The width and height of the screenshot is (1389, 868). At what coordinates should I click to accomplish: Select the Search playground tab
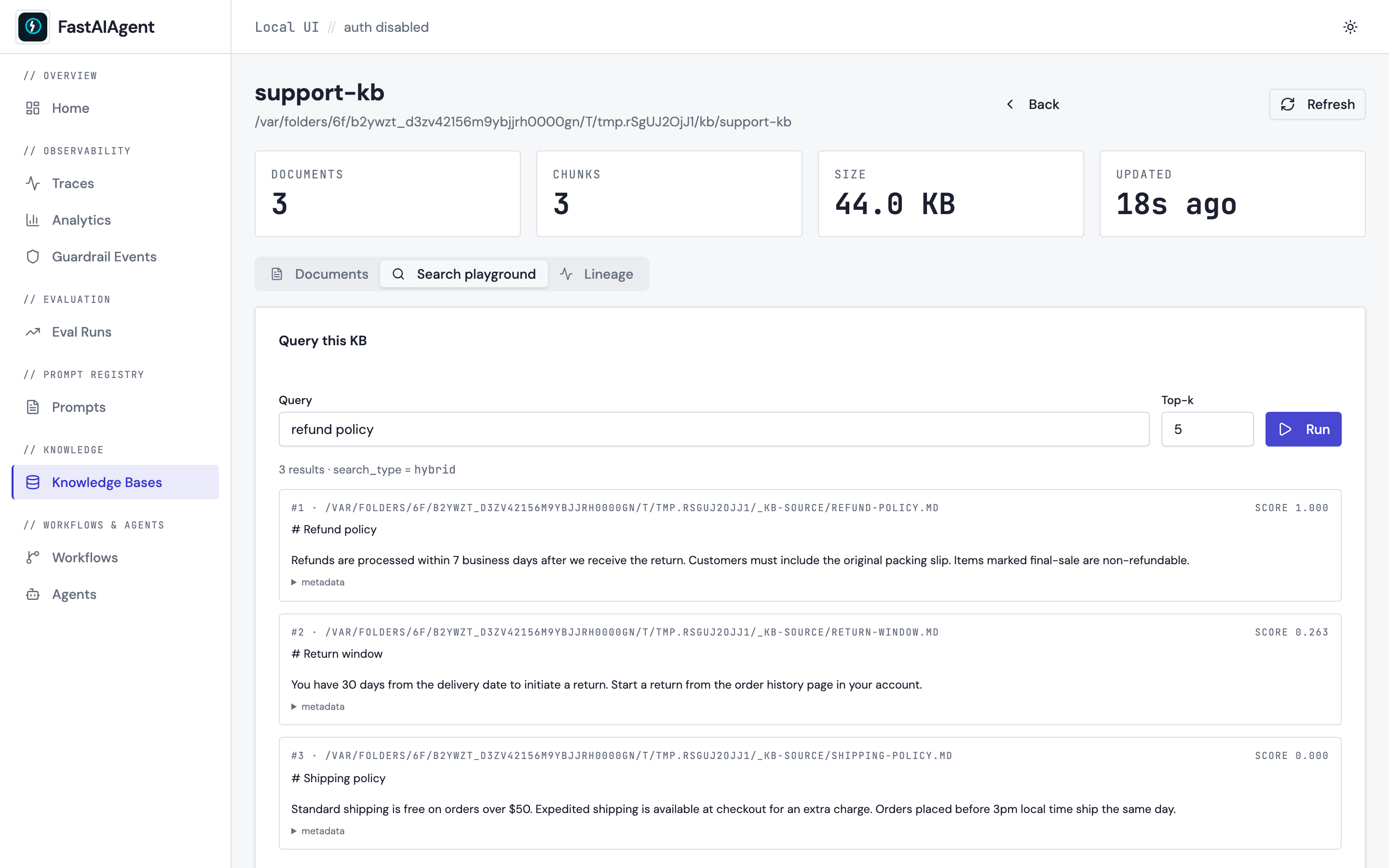pyautogui.click(x=464, y=274)
